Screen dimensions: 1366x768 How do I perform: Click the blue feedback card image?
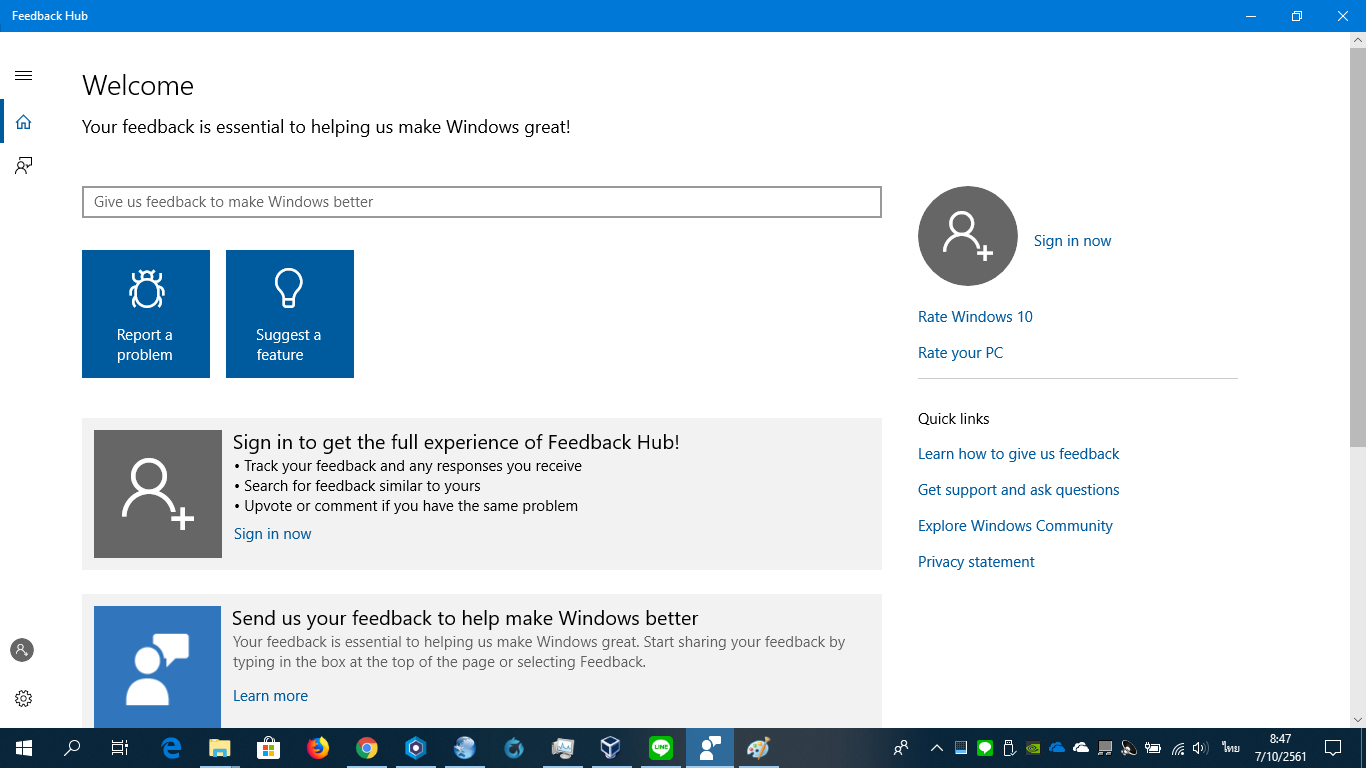pos(157,667)
